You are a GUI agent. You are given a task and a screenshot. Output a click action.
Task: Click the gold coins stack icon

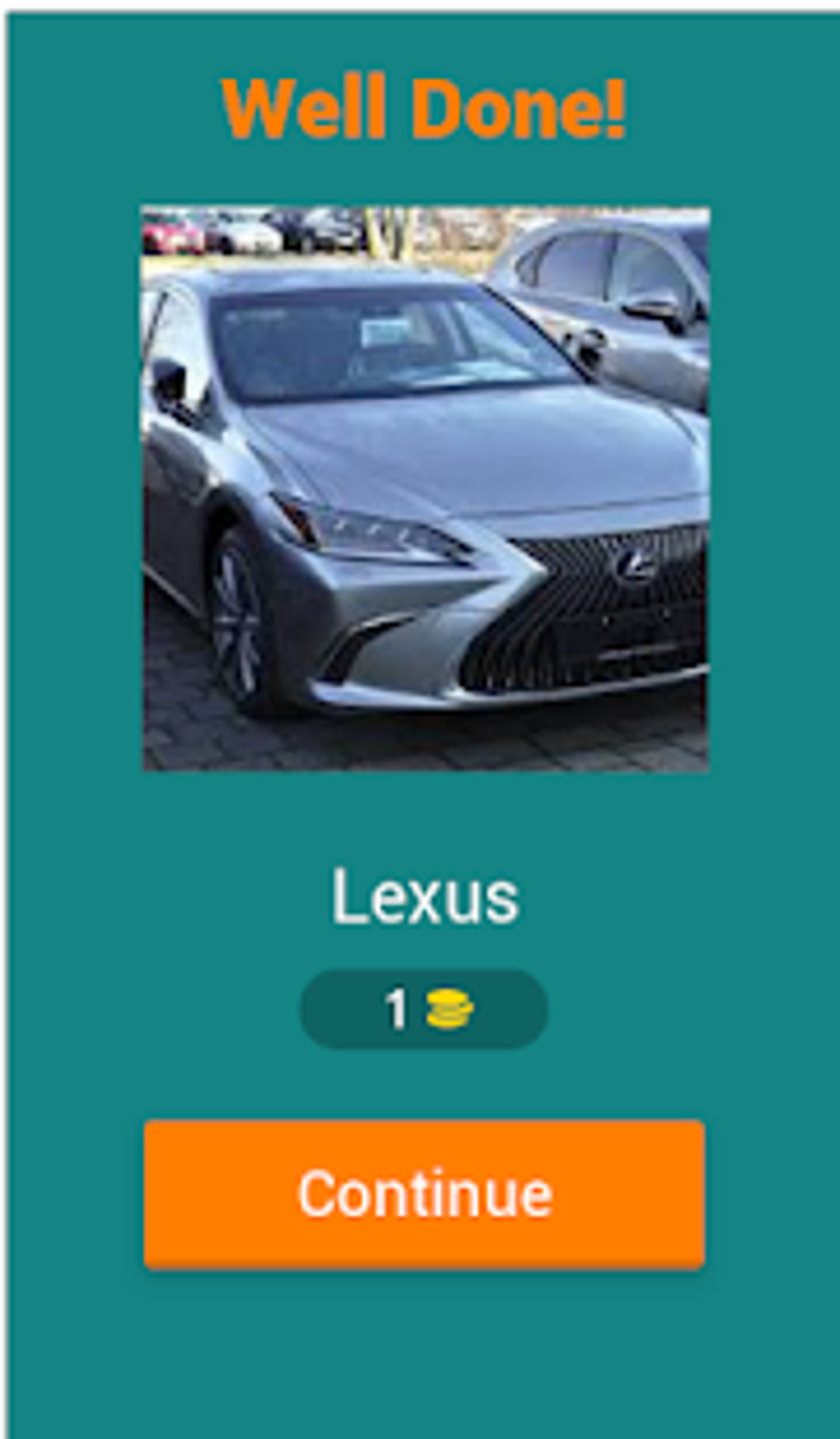click(450, 1009)
